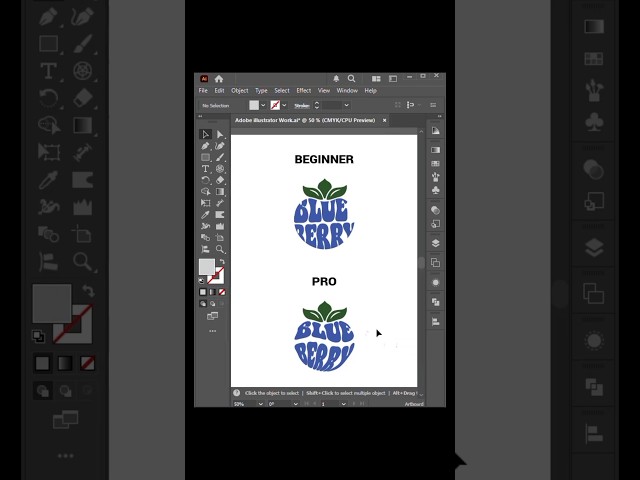
Task: Switch to Draw Normal mode
Action: point(203,304)
